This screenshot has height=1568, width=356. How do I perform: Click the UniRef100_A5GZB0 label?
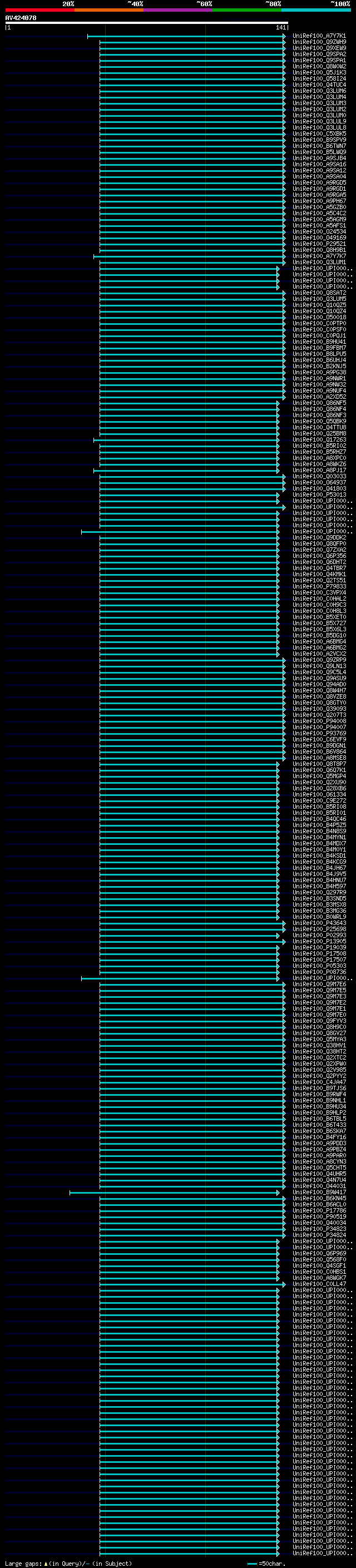tap(319, 207)
